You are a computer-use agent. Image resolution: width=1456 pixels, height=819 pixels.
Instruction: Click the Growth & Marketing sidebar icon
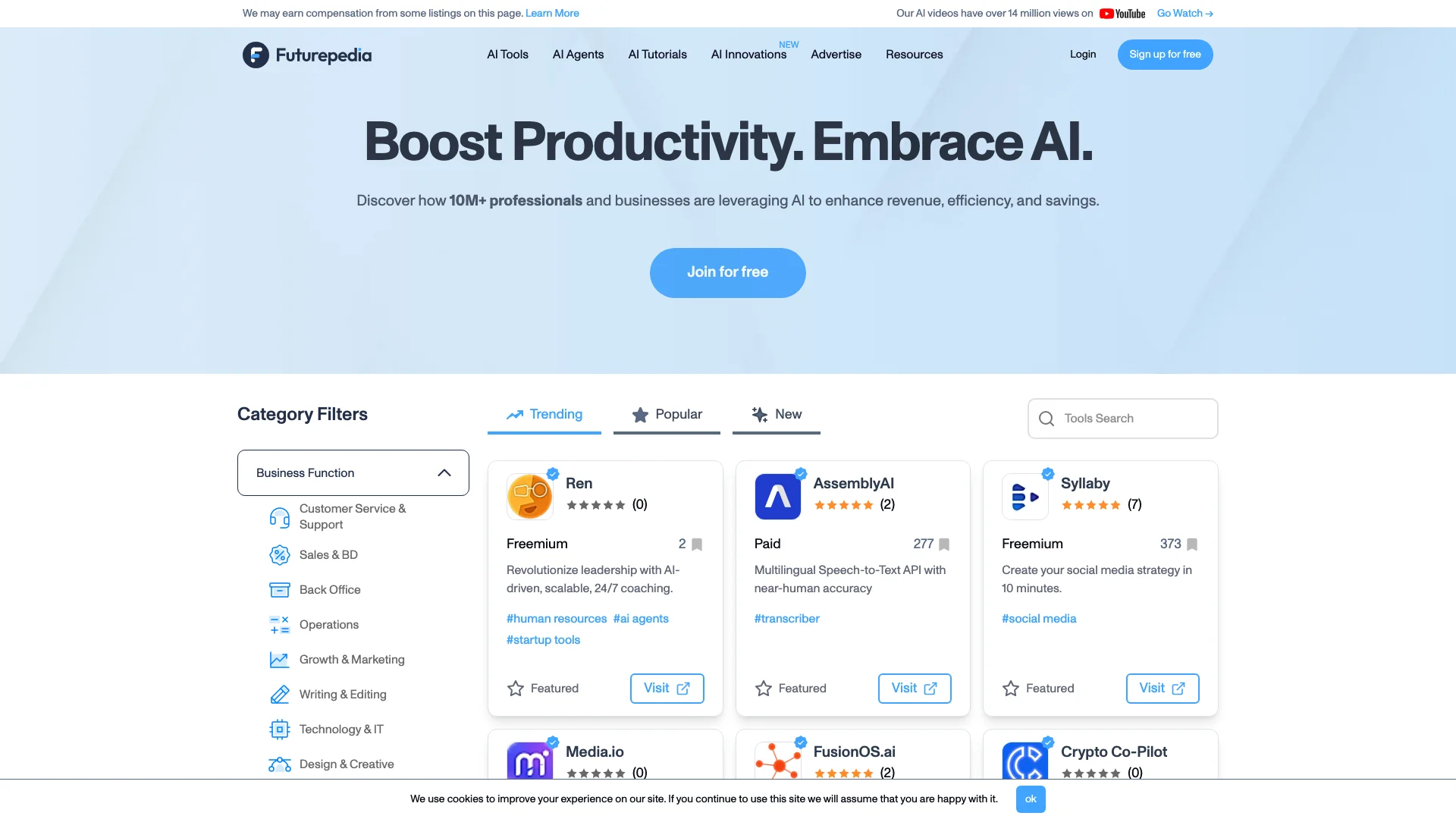279,659
